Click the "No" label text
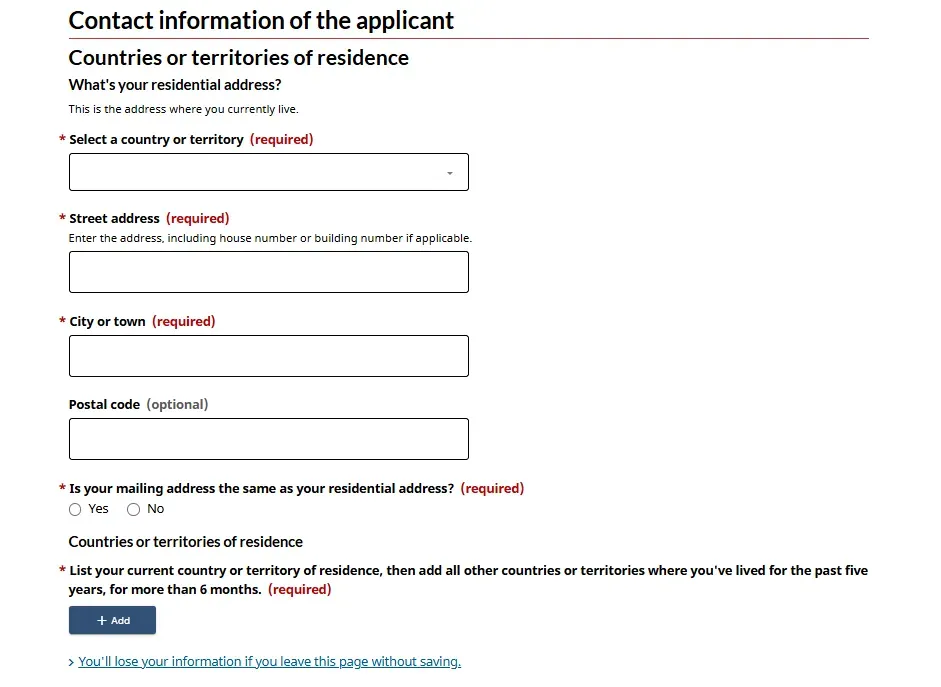941x687 pixels. [155, 509]
